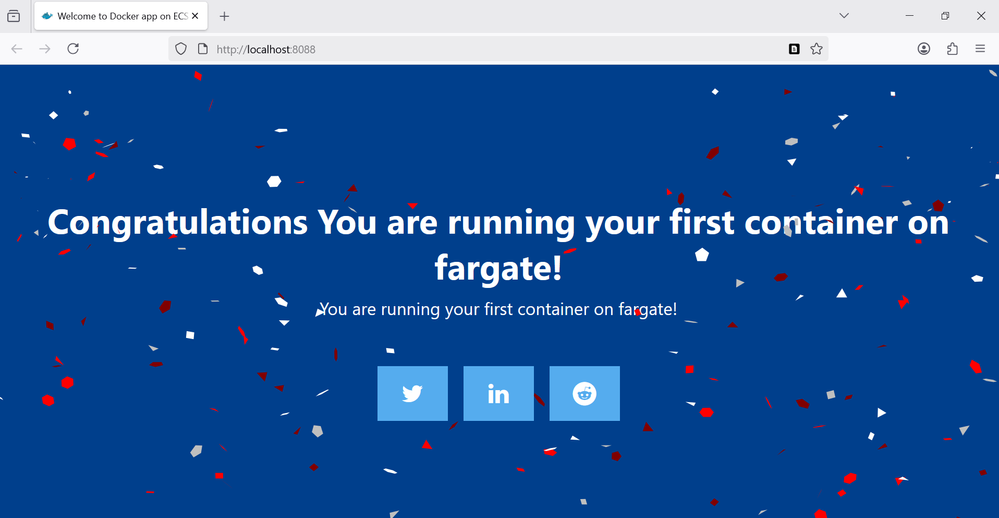Open Firefox View from the tab bar
This screenshot has height=518, width=999.
click(14, 16)
